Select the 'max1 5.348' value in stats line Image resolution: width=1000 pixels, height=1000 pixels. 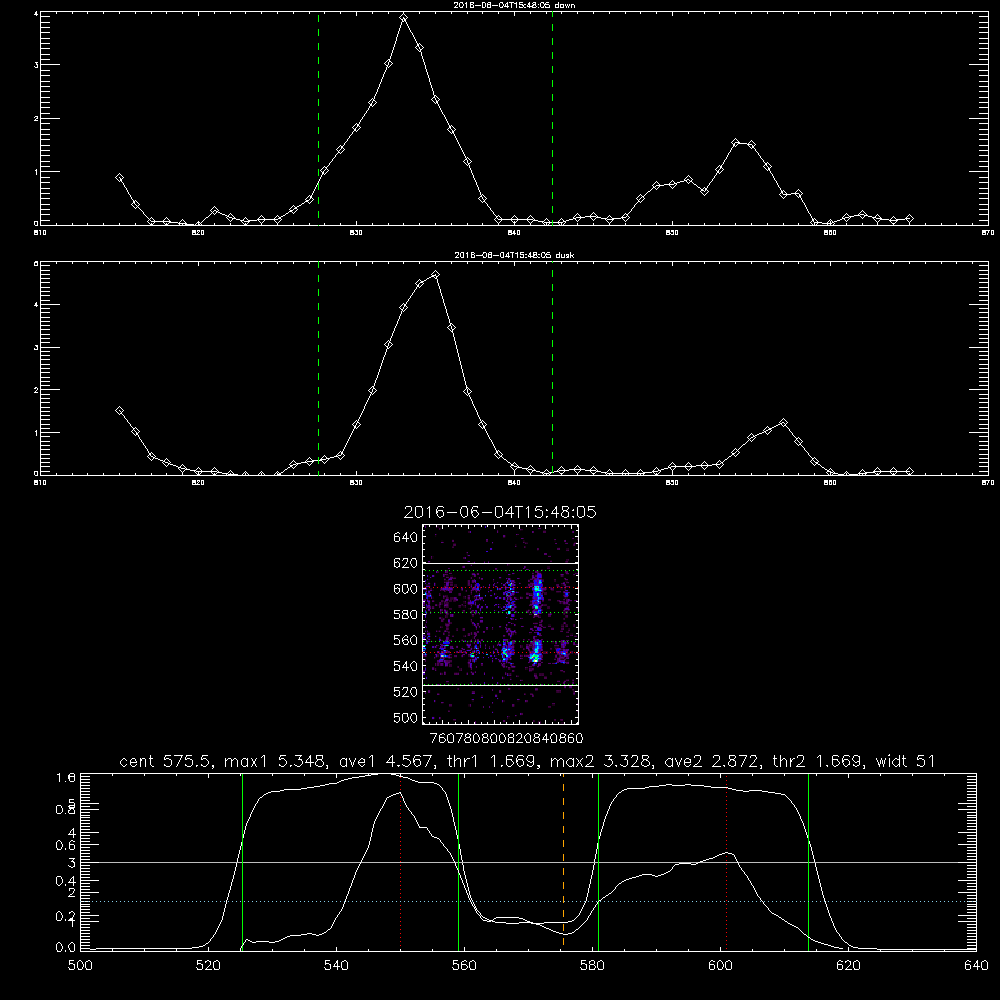[274, 761]
